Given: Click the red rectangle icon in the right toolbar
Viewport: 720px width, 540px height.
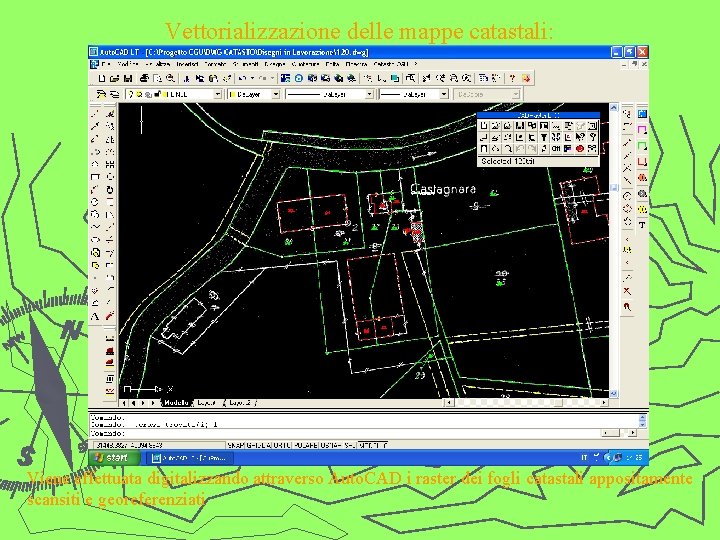Looking at the screenshot, I should tap(642, 162).
